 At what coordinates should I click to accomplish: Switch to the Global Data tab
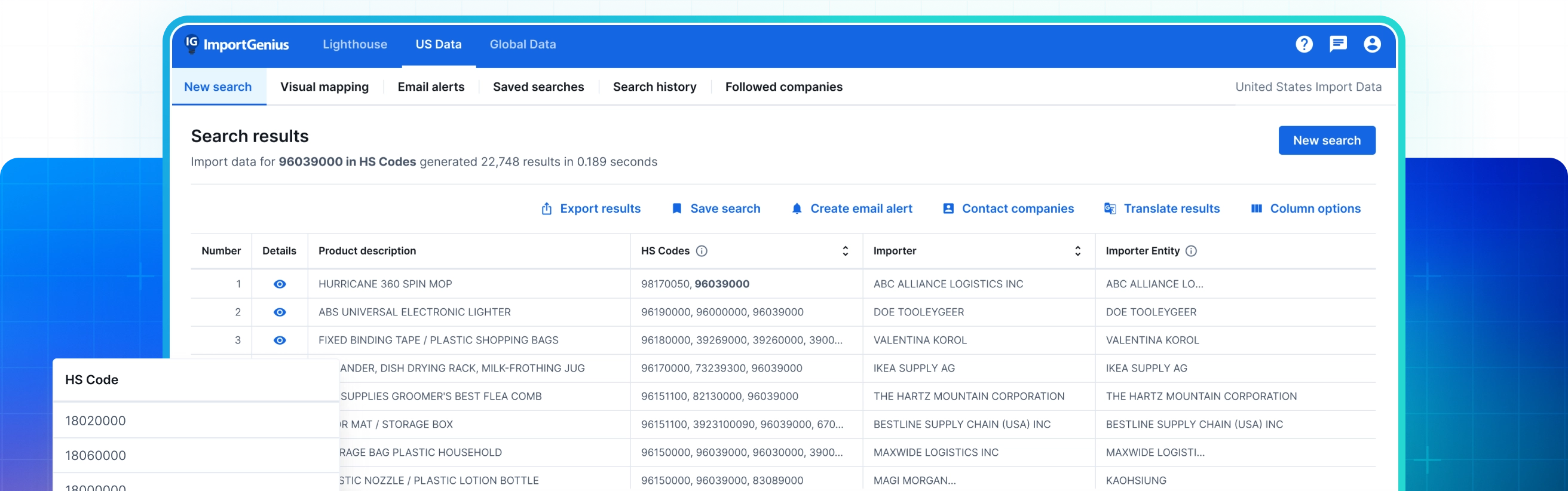(x=522, y=44)
